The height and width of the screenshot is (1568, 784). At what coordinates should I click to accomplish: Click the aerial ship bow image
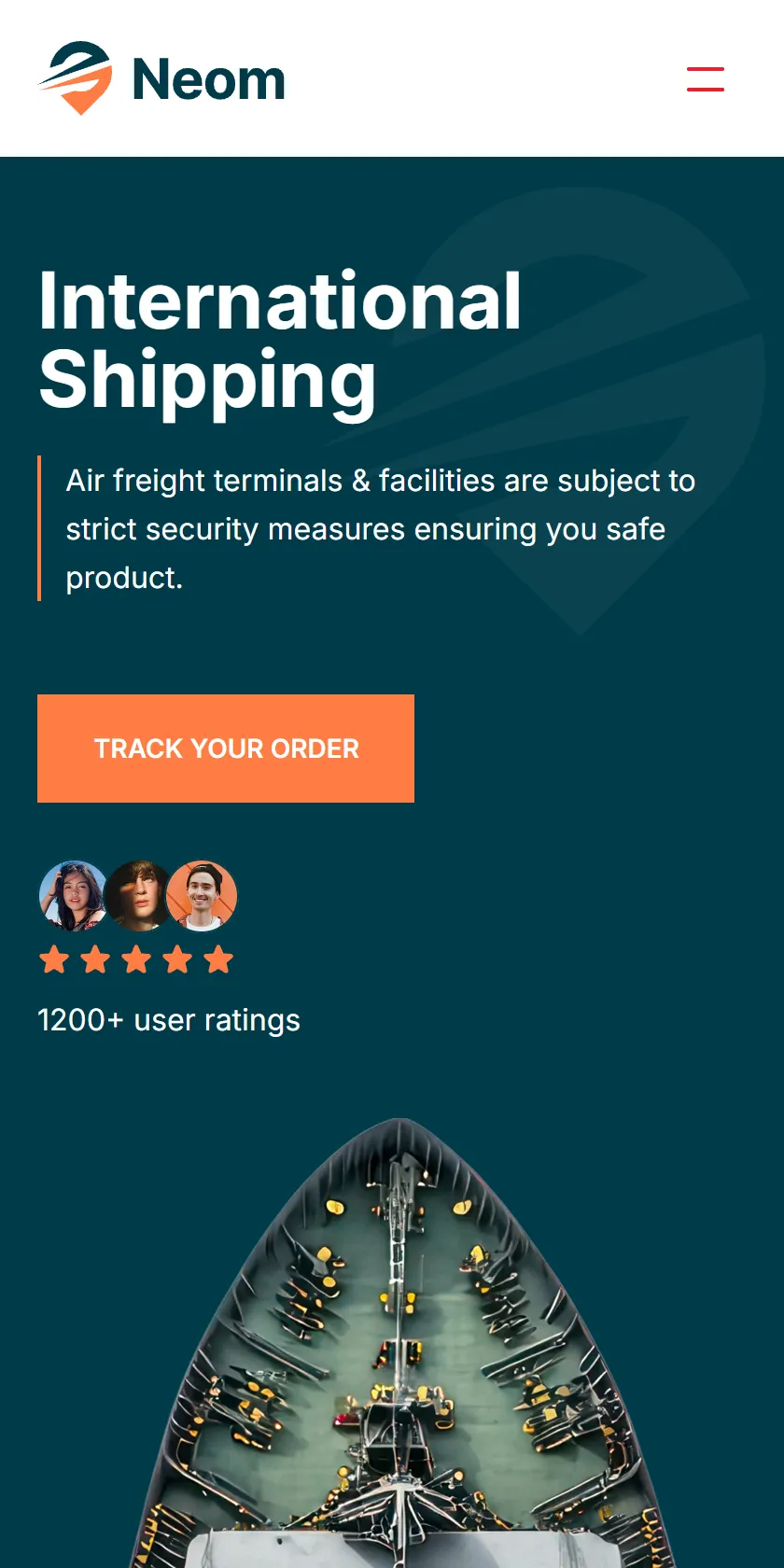(x=401, y=1343)
